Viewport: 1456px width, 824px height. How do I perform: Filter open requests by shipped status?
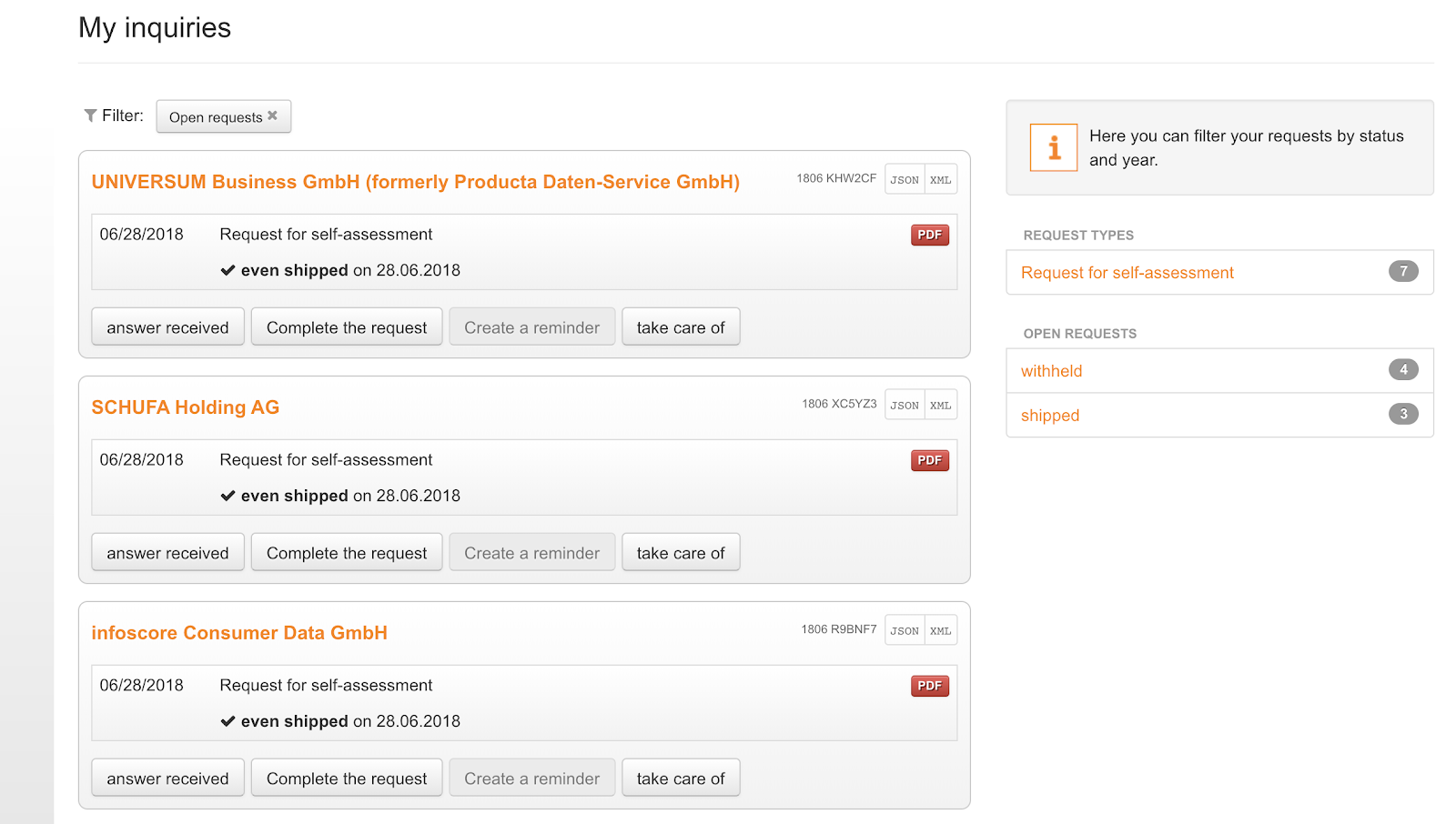[1219, 415]
